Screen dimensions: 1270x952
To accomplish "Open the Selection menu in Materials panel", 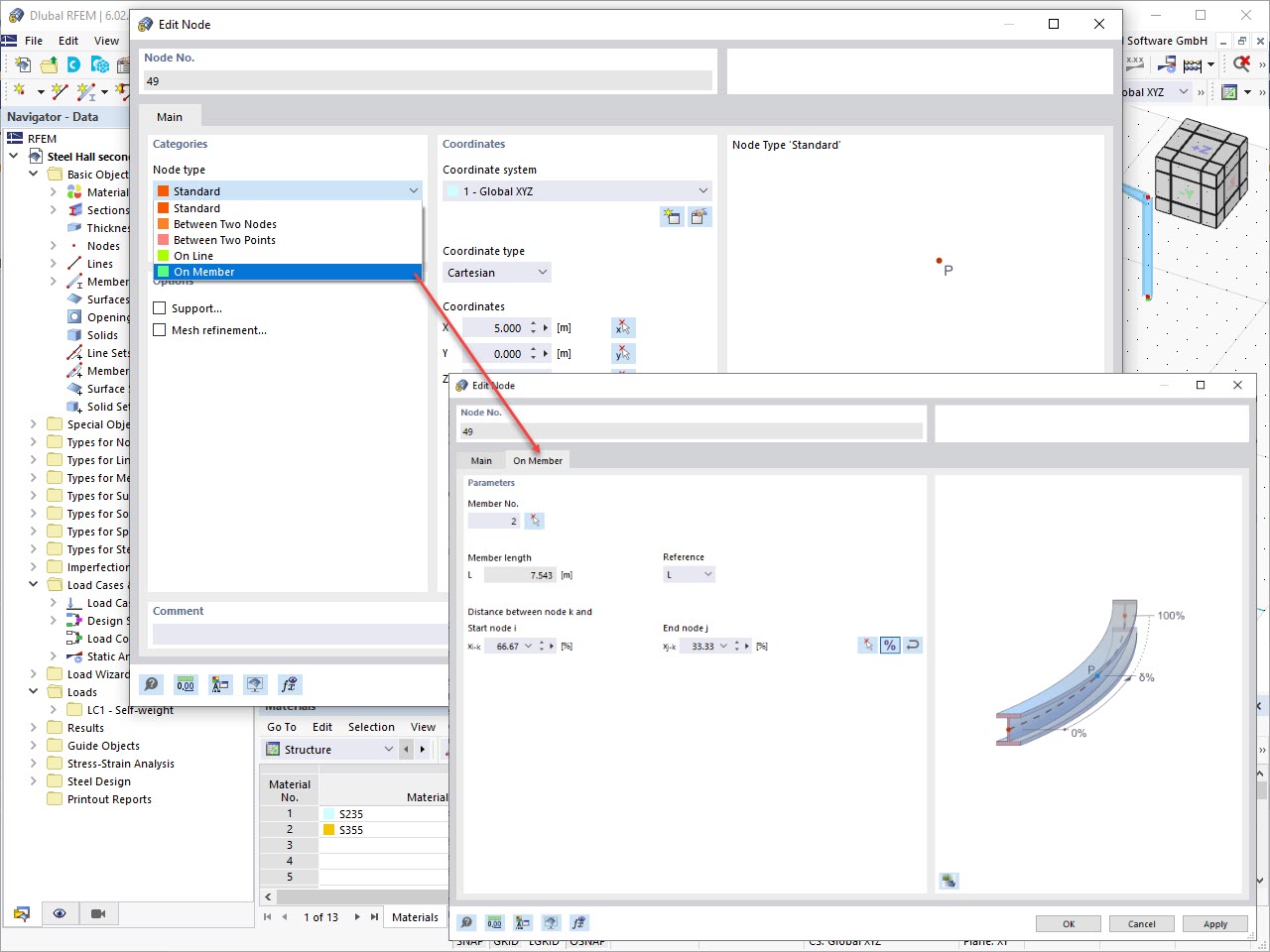I will click(371, 726).
